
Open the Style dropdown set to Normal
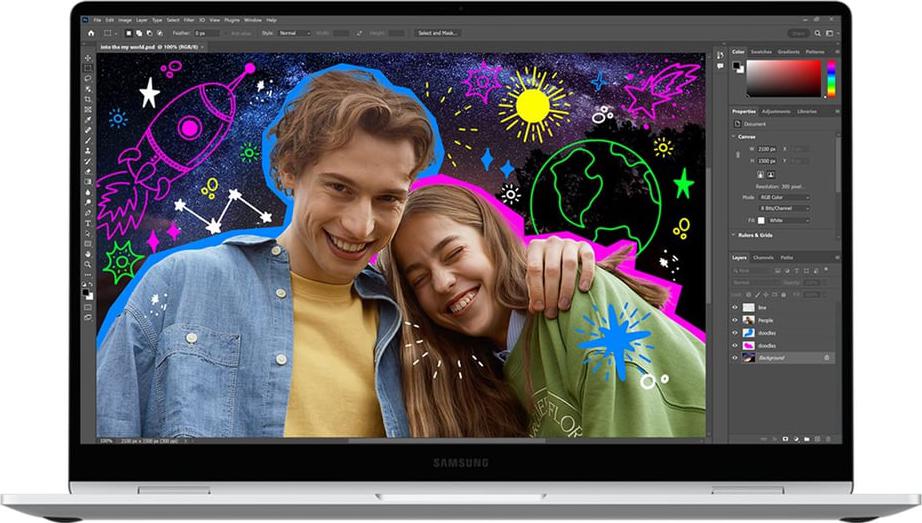click(294, 33)
